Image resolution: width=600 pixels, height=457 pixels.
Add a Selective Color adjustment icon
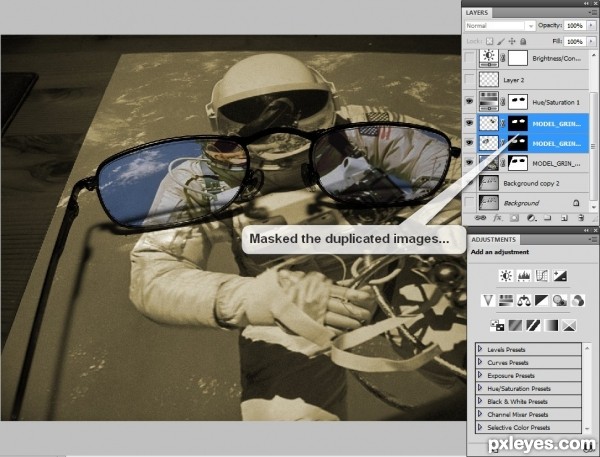tap(569, 326)
